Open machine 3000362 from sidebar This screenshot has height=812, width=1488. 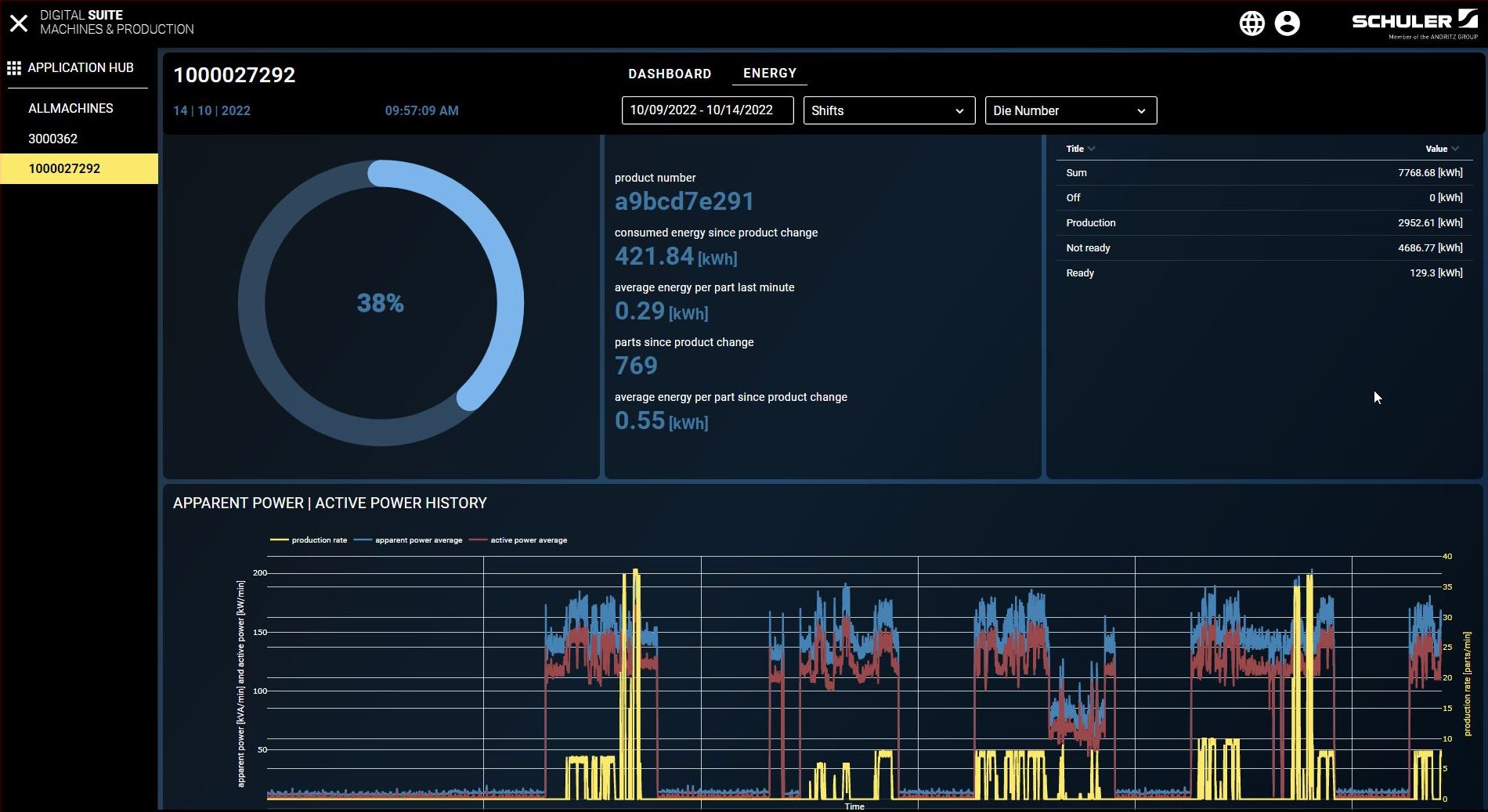[x=53, y=139]
